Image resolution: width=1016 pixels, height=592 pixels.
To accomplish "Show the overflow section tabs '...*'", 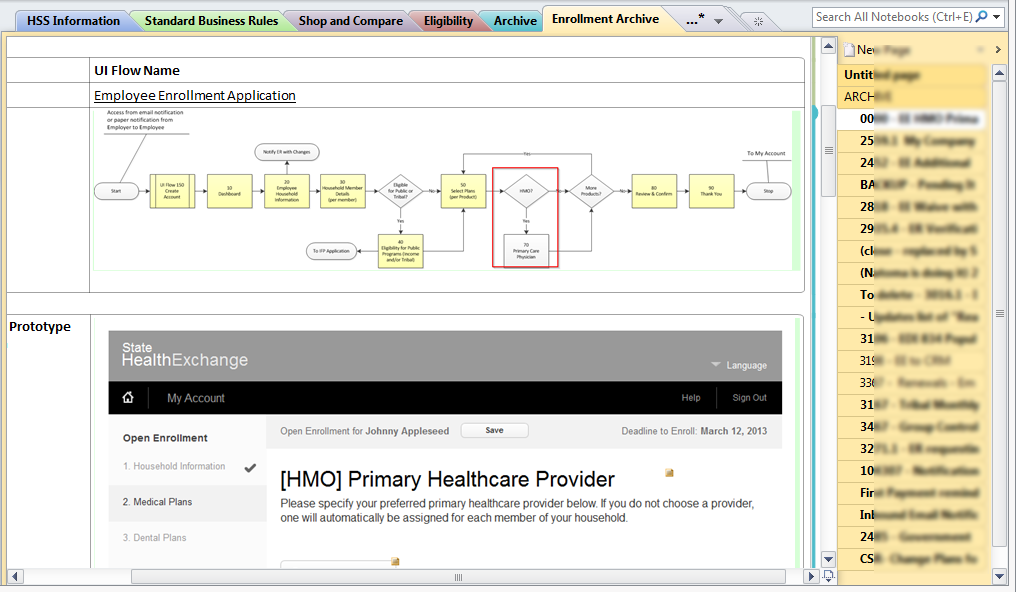I will coord(695,20).
